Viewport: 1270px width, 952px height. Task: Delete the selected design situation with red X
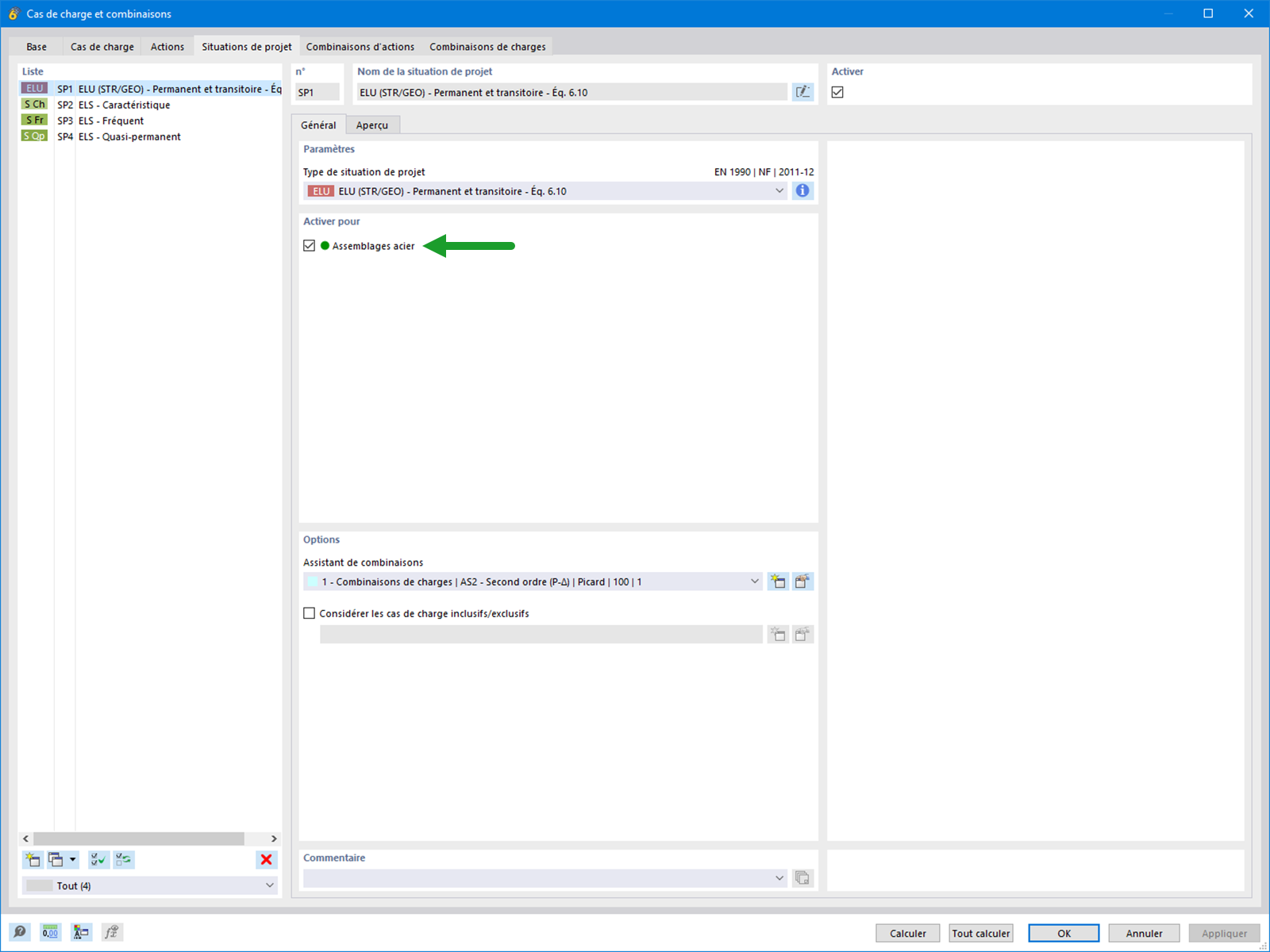pyautogui.click(x=267, y=859)
